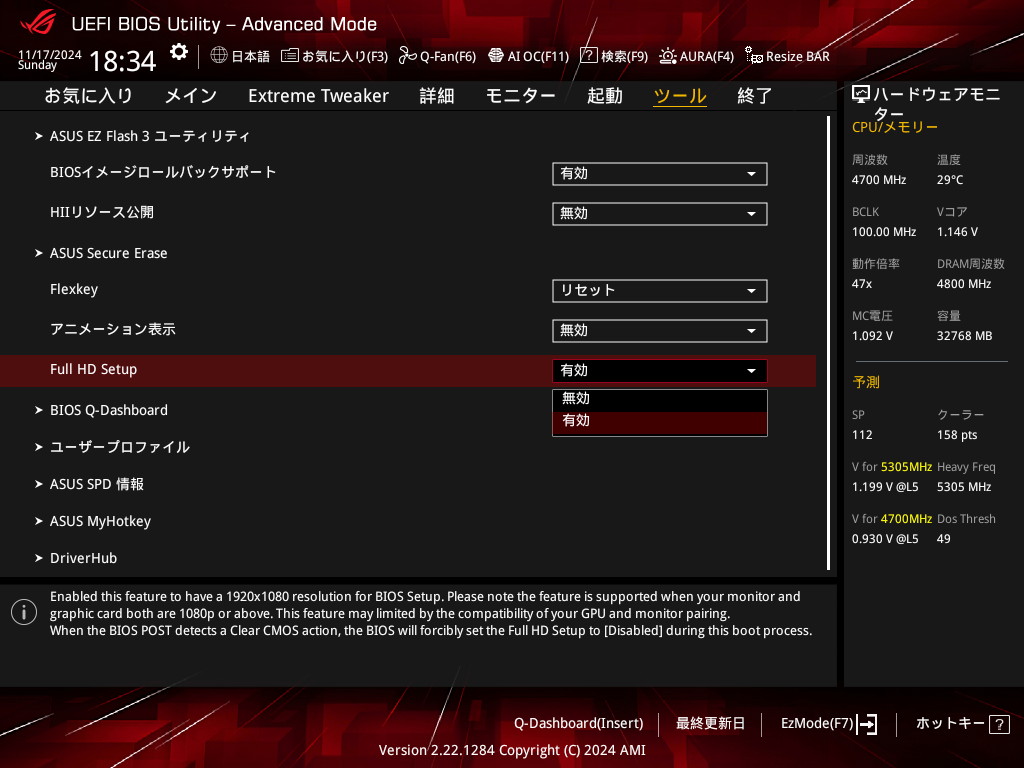Open the Extreme Tweaker tab
The image size is (1024, 768).
318,96
